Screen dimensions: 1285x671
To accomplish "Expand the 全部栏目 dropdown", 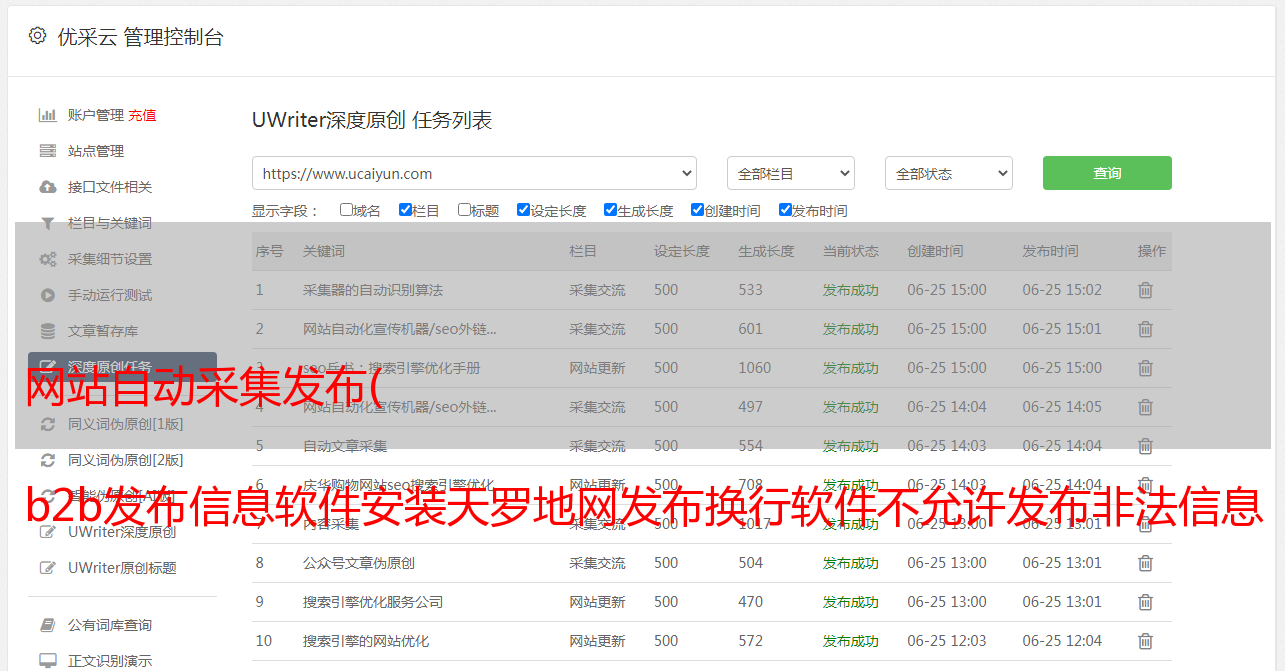I will pos(790,173).
